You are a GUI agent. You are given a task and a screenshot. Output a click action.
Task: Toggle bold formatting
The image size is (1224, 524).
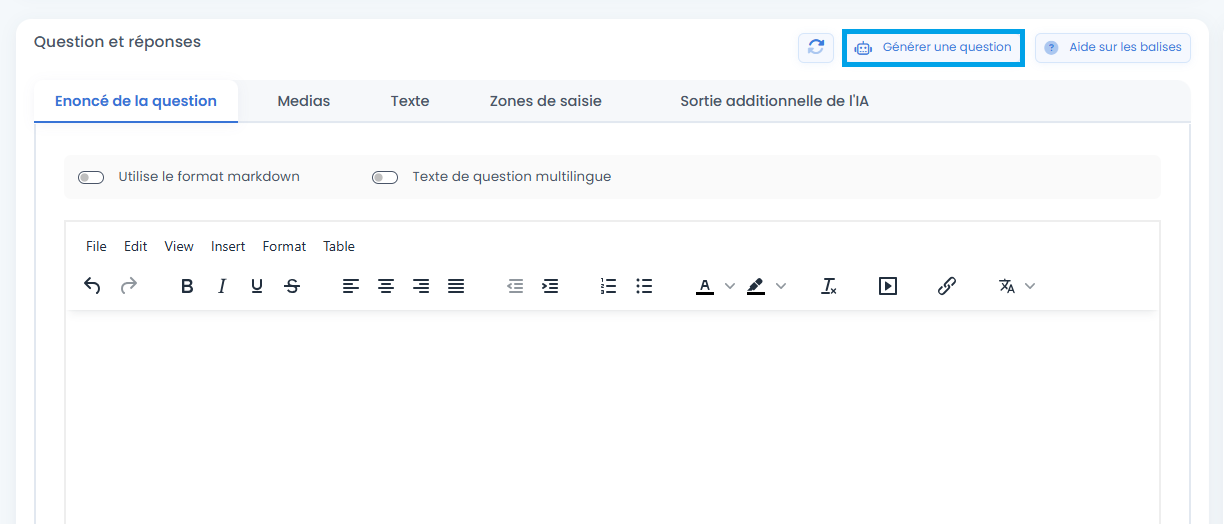187,286
